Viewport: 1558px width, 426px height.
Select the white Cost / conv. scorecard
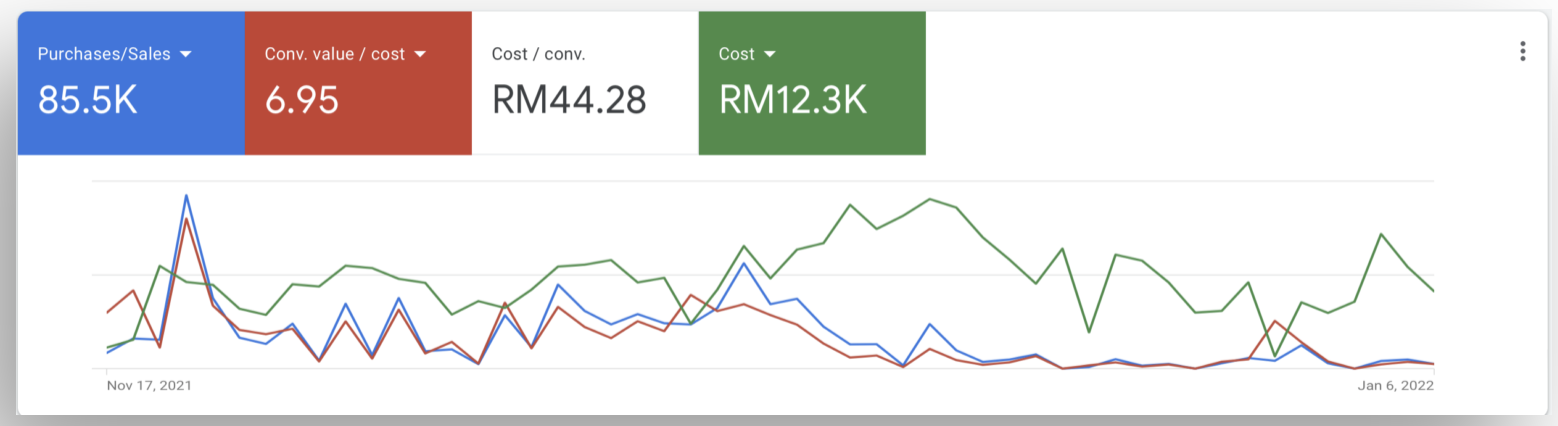coord(585,83)
